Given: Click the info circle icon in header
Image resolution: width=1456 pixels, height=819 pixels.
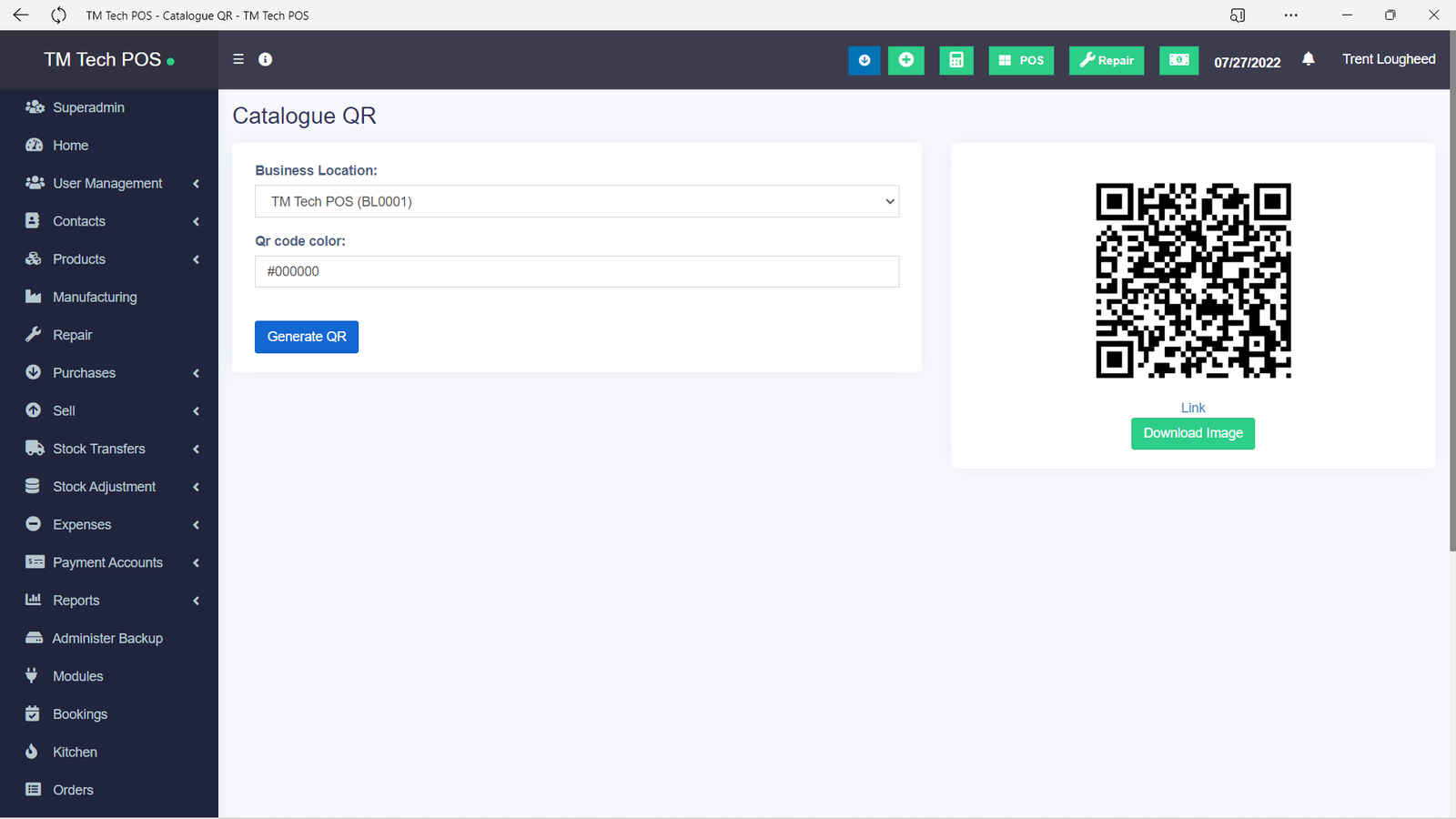Looking at the screenshot, I should (x=266, y=59).
